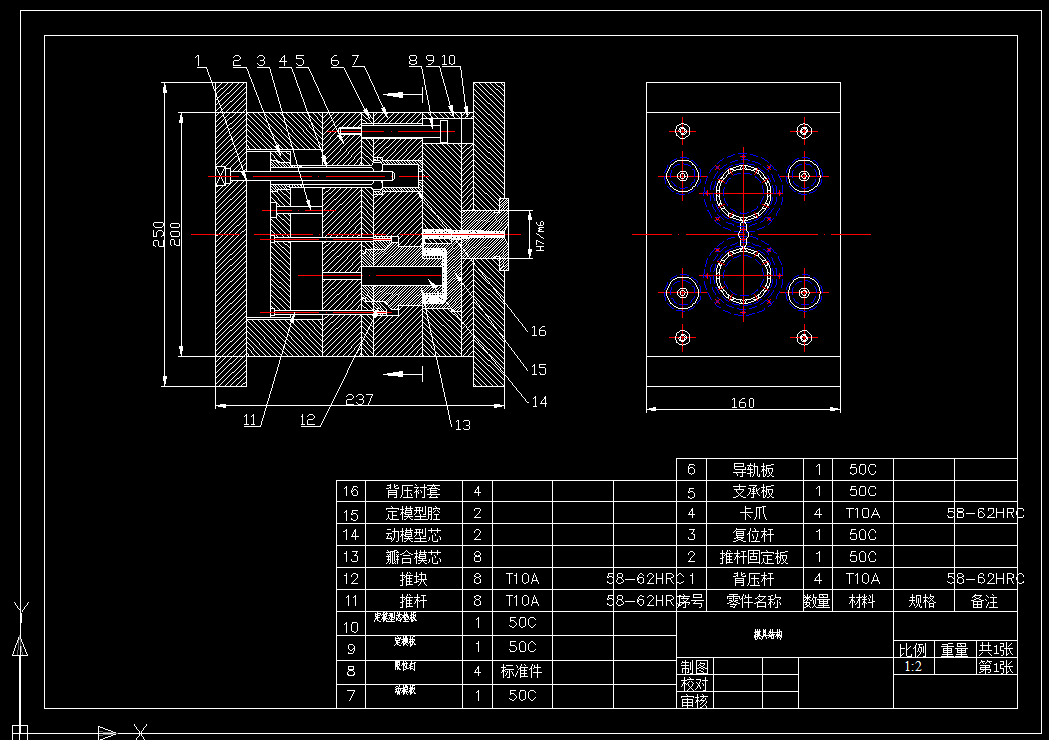Click part callout number 5 in the drawing
Screen dimensions: 1049x740
tap(300, 61)
